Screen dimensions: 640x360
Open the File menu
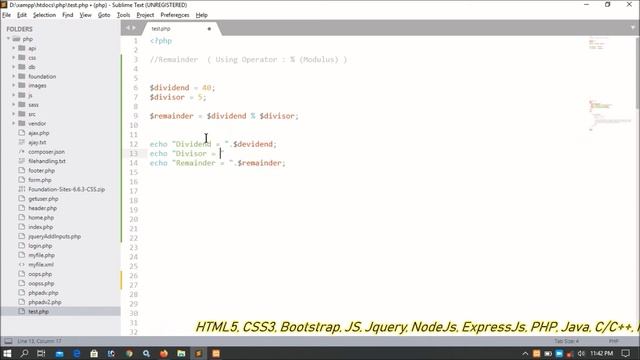click(x=7, y=15)
